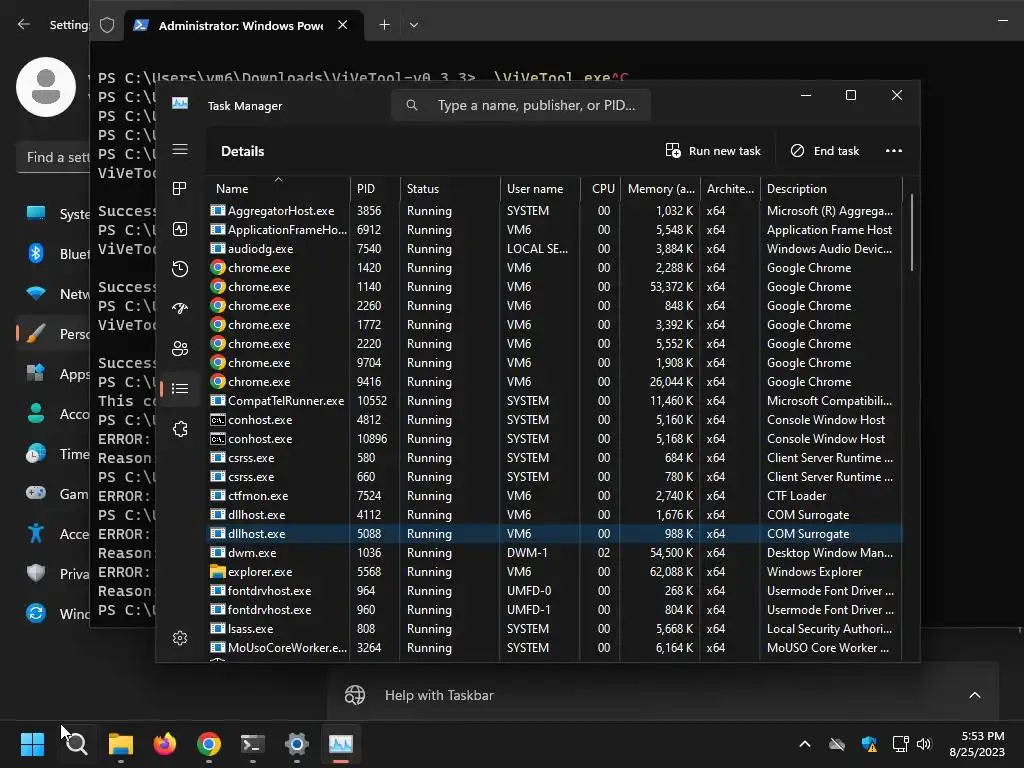
Task: Click Task Manager title bar app icon
Action: coord(180,104)
